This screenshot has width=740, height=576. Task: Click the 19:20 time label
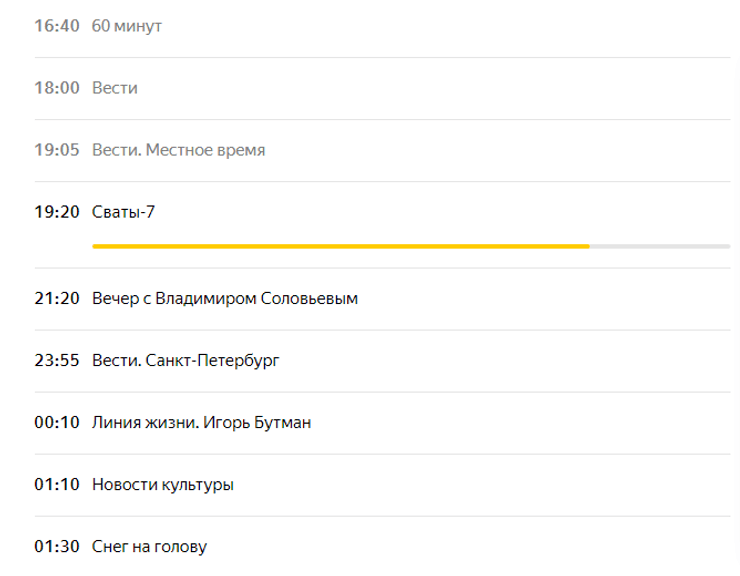pos(56,212)
